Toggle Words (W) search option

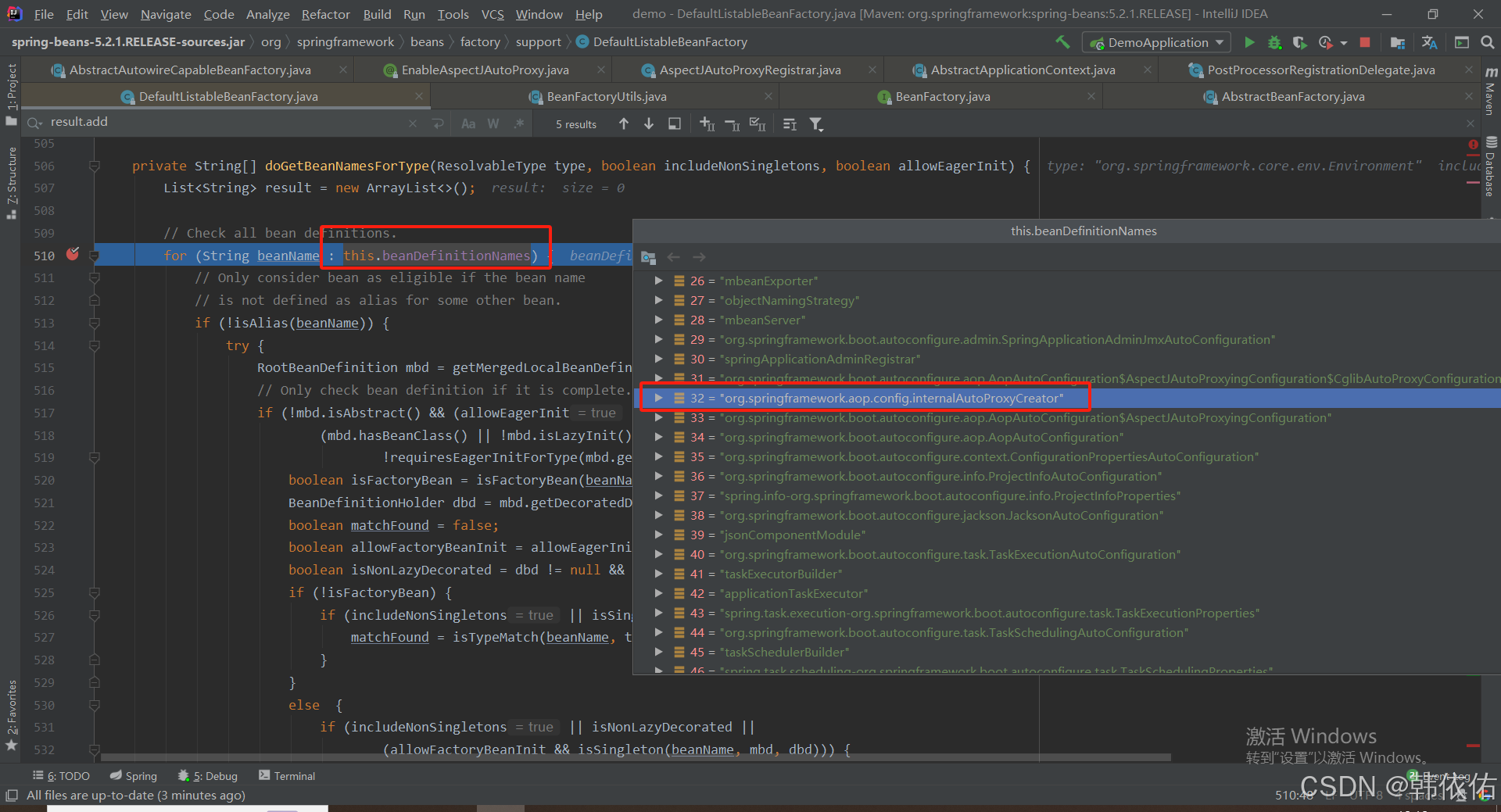pyautogui.click(x=493, y=123)
